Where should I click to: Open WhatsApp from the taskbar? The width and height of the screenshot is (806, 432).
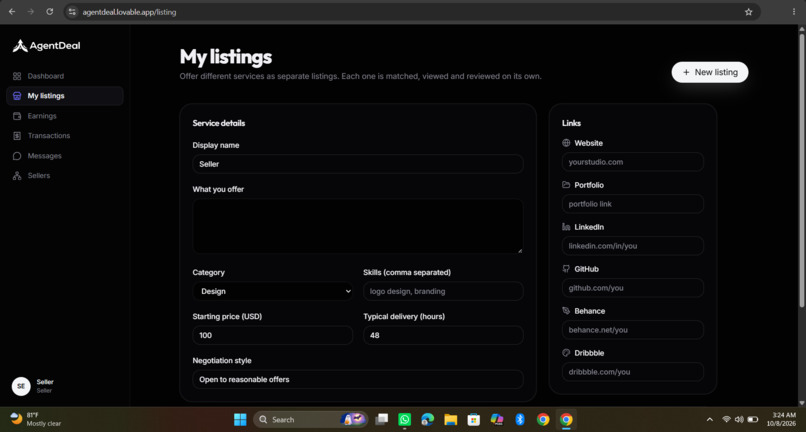tap(405, 420)
